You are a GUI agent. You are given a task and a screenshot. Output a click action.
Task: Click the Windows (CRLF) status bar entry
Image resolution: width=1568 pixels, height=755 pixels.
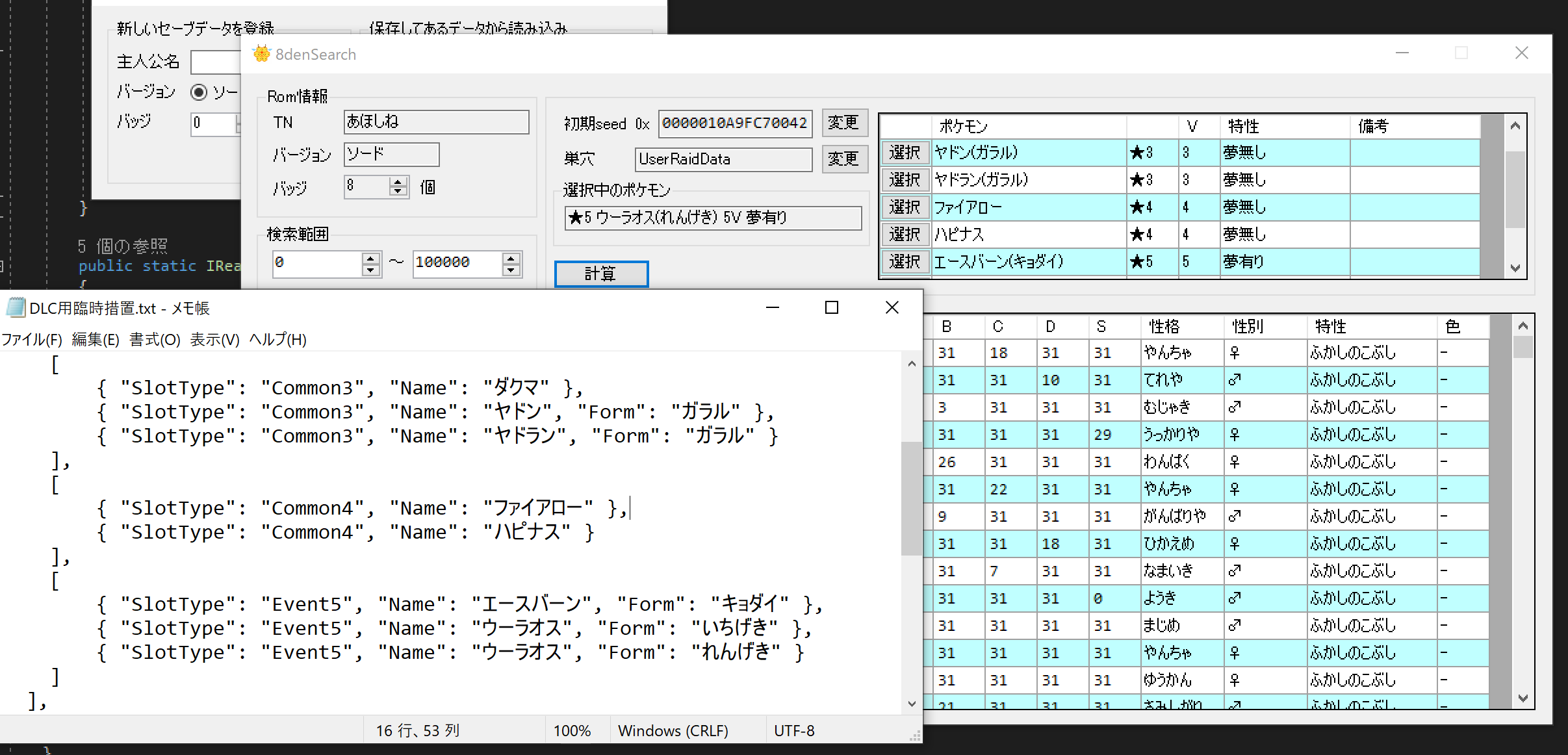tap(673, 731)
